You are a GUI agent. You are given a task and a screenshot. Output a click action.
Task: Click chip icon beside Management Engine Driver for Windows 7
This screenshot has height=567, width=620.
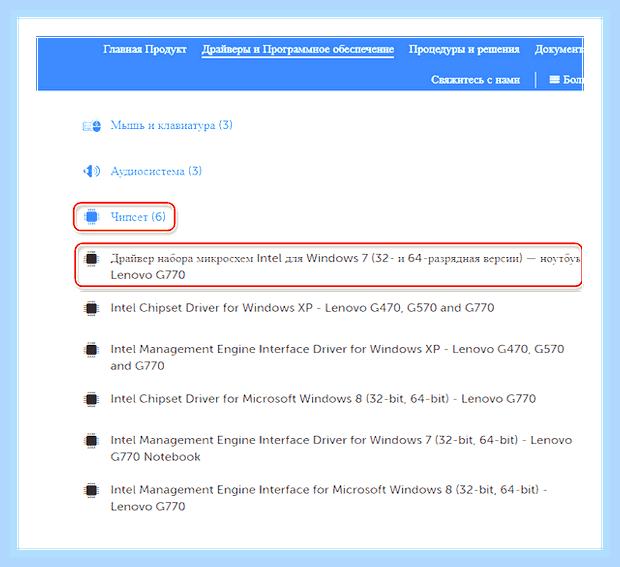tap(91, 440)
